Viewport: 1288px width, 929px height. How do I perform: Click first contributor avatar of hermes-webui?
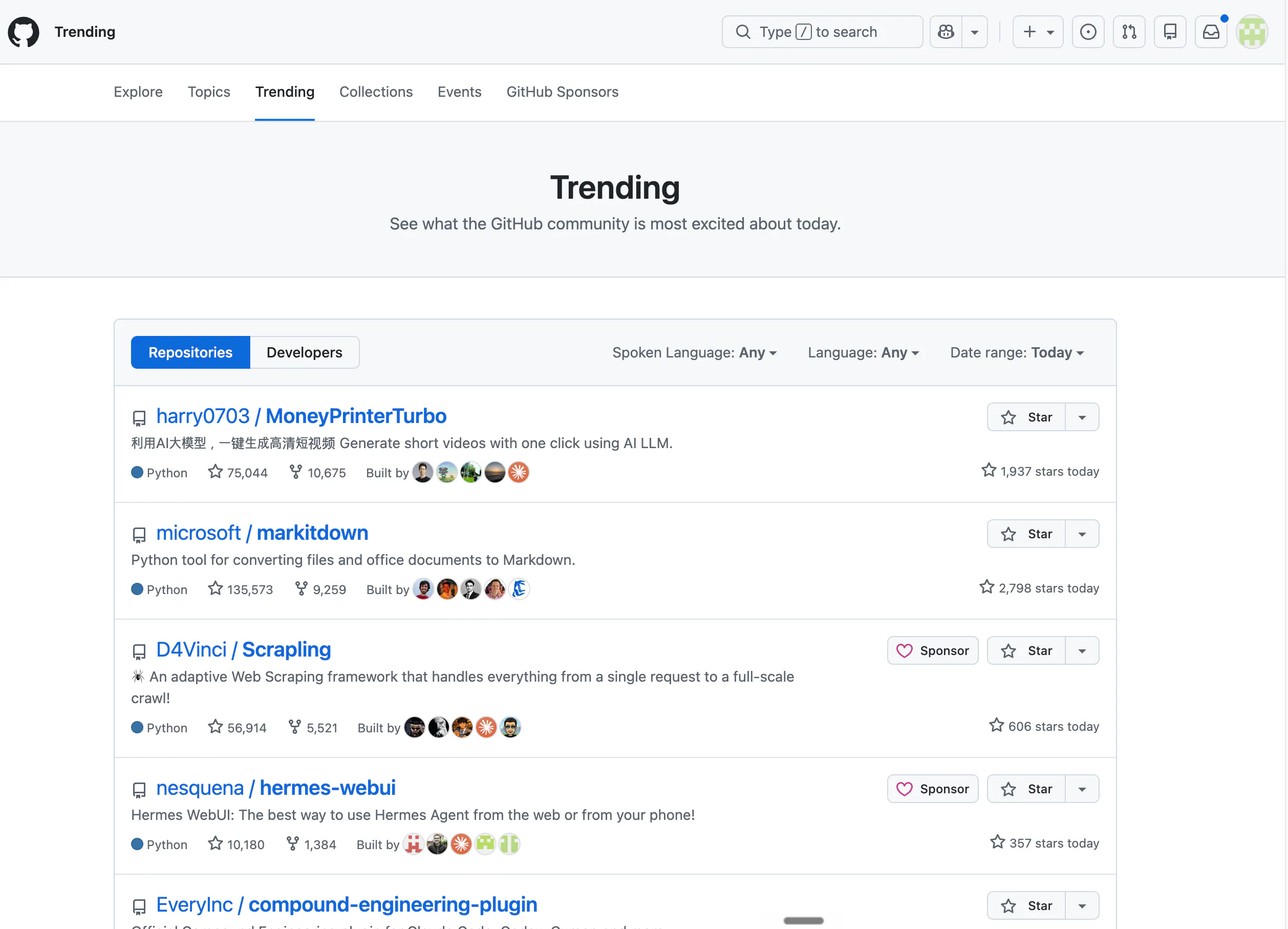pyautogui.click(x=414, y=844)
